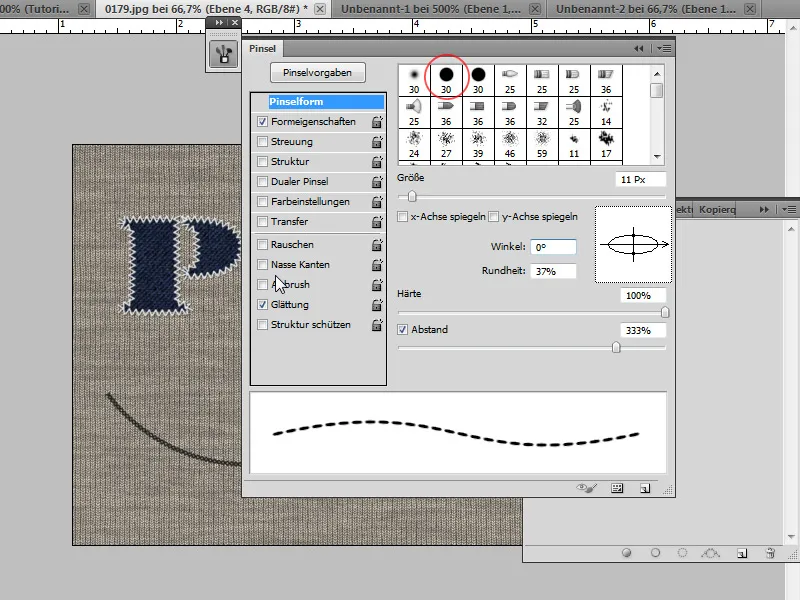Open the Kopierquelle panel tab

click(717, 210)
